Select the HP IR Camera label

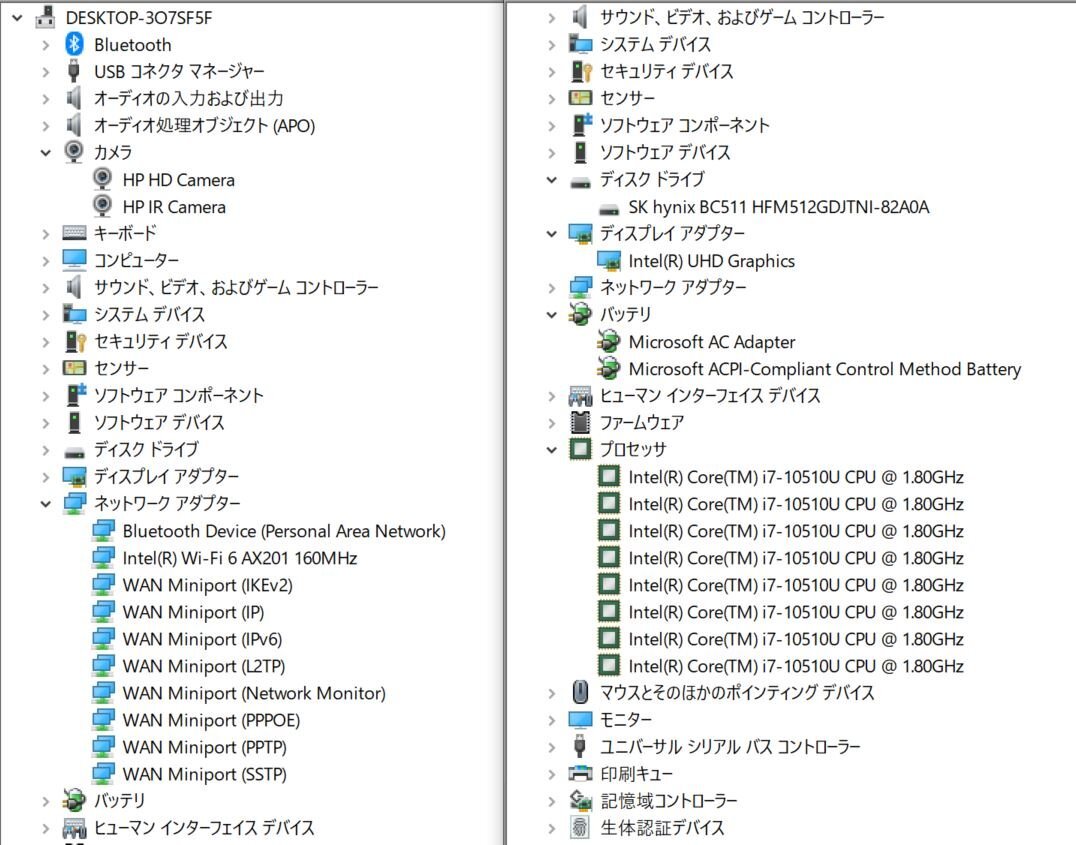tap(174, 207)
